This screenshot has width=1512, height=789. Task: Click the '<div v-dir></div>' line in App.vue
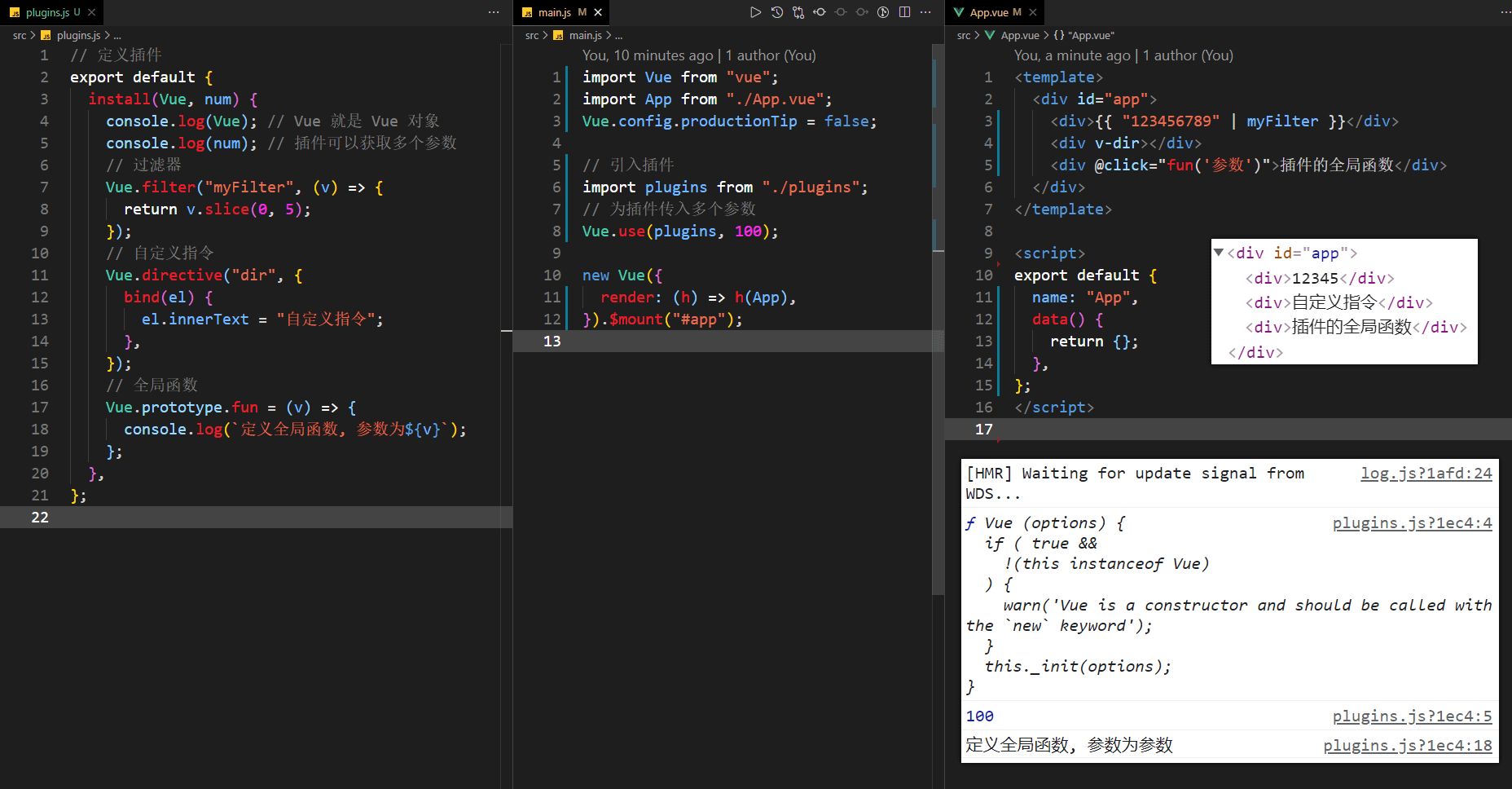(1126, 143)
